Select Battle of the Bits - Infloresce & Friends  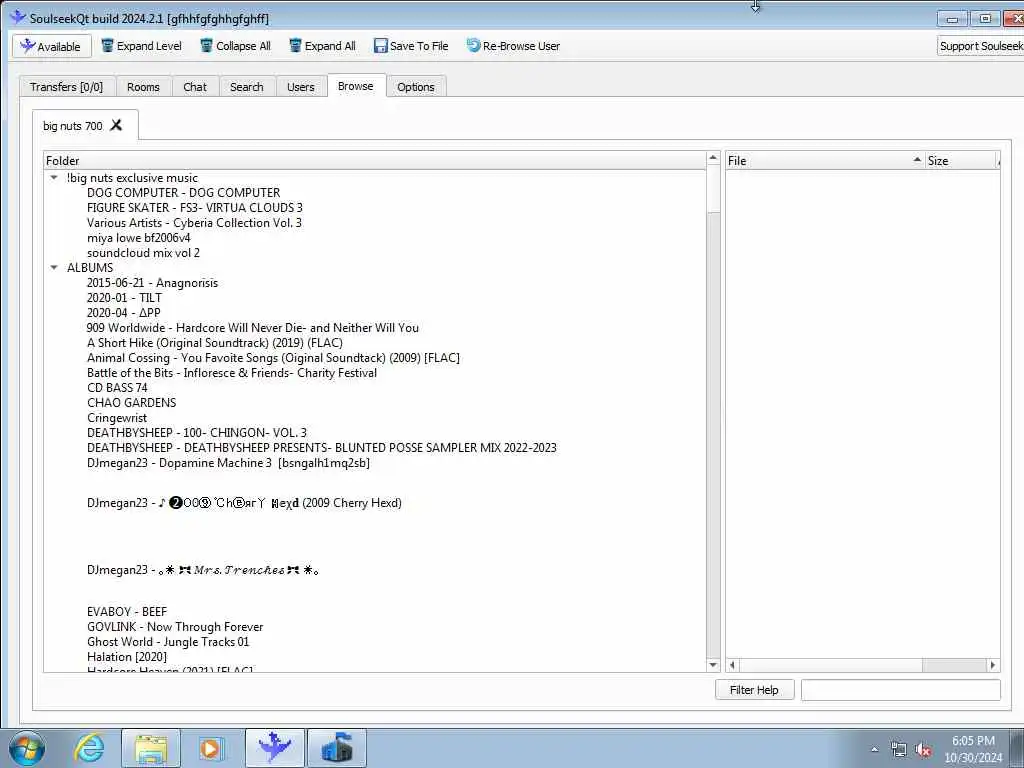(x=232, y=373)
